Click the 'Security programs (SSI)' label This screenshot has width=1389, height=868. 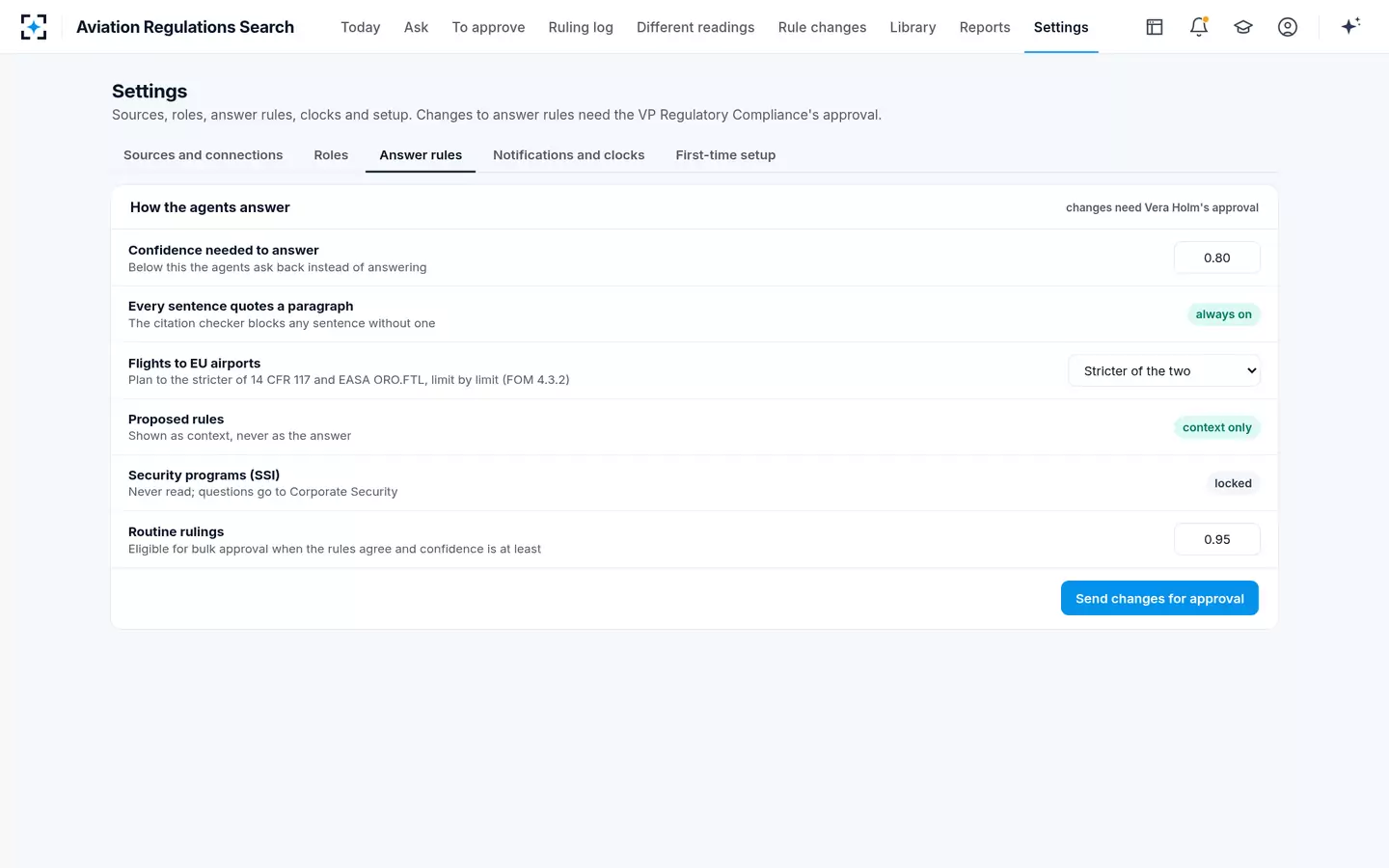point(204,475)
